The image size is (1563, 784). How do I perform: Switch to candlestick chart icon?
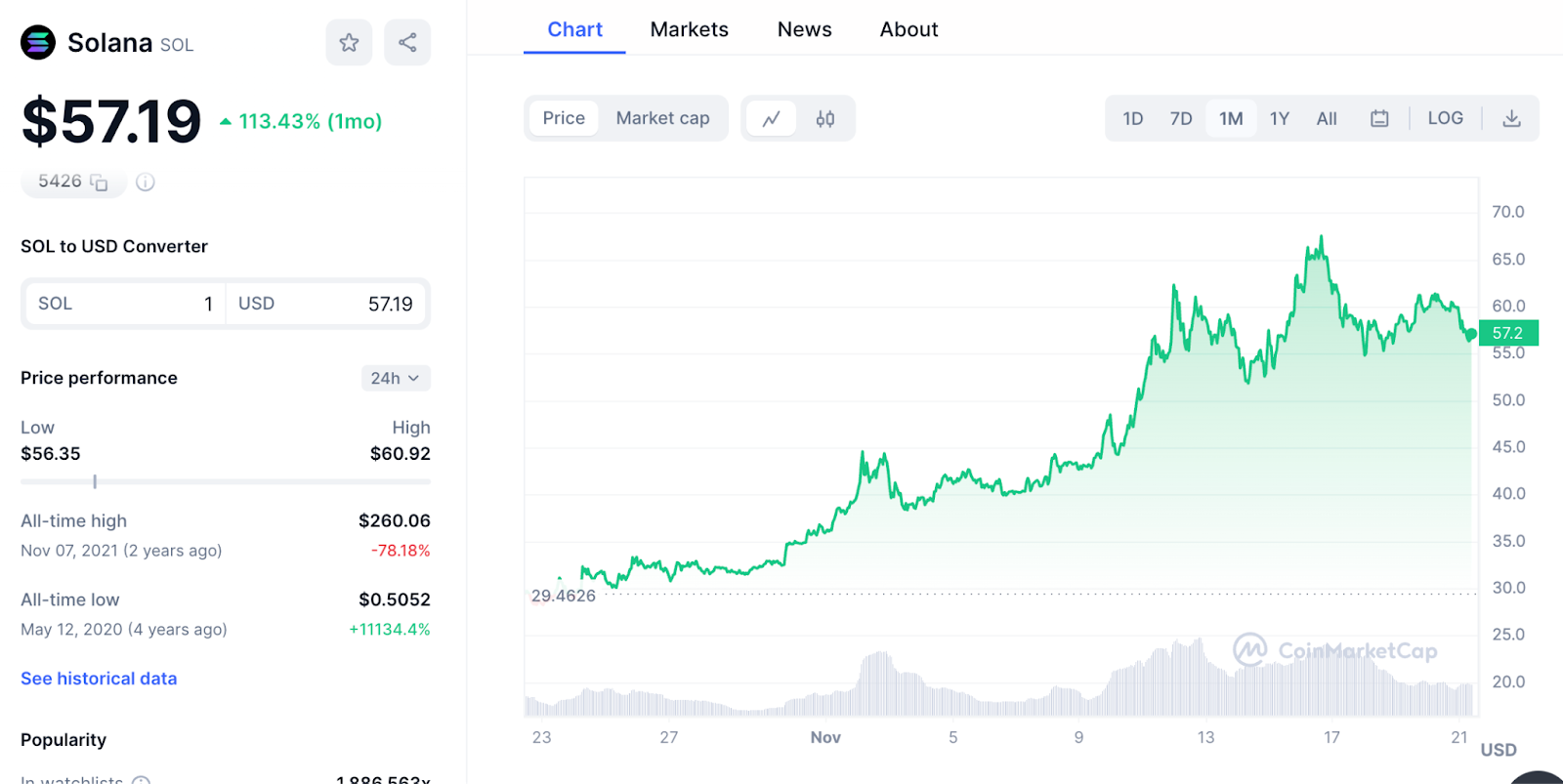tap(825, 118)
